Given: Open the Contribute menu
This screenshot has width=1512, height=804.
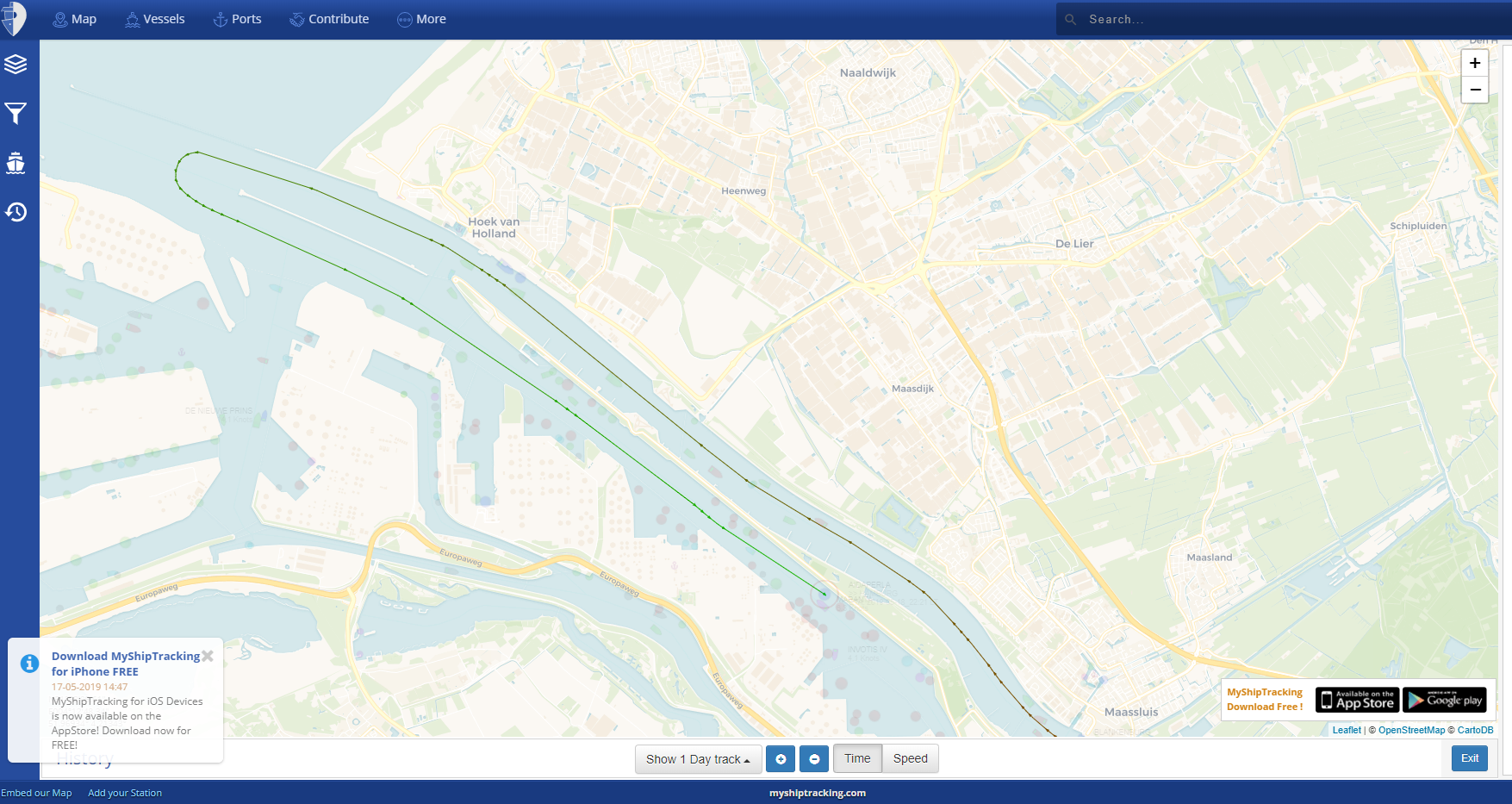Looking at the screenshot, I should coord(329,19).
